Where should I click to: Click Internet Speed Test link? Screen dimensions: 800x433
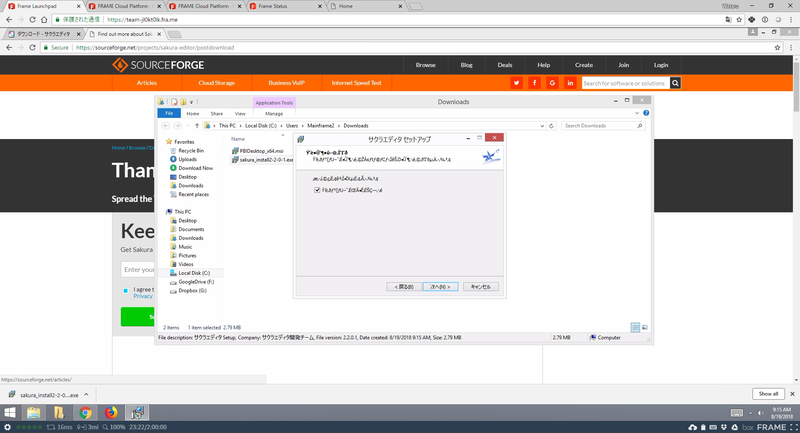pos(356,83)
